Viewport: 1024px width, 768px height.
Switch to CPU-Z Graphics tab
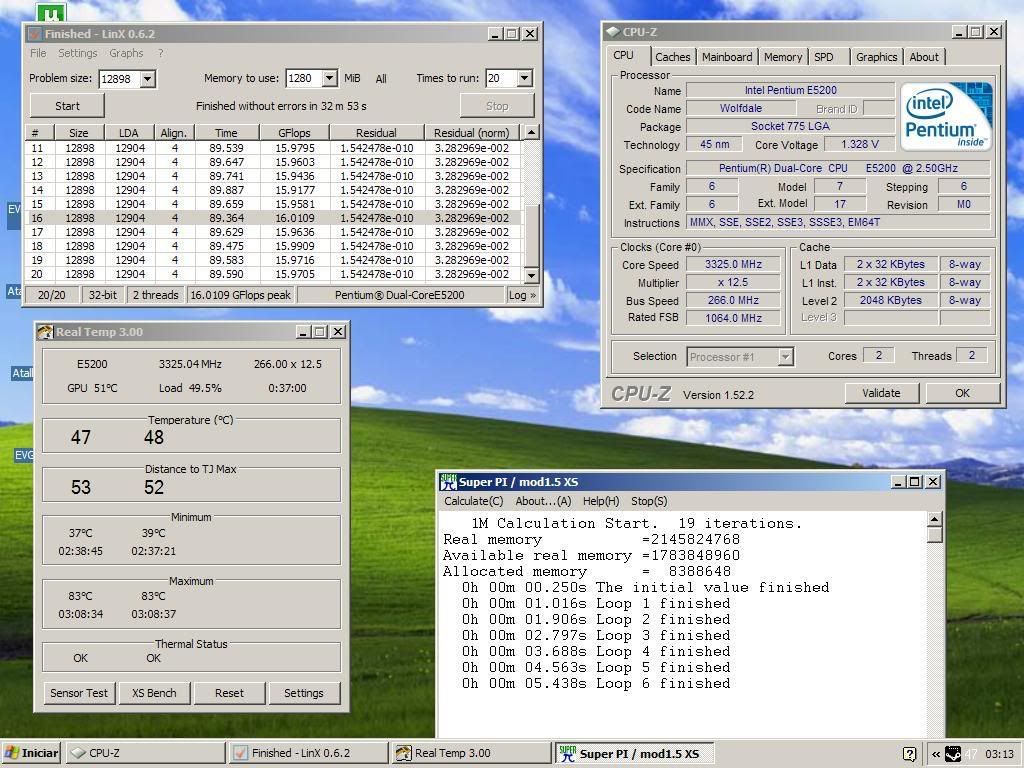tap(876, 57)
